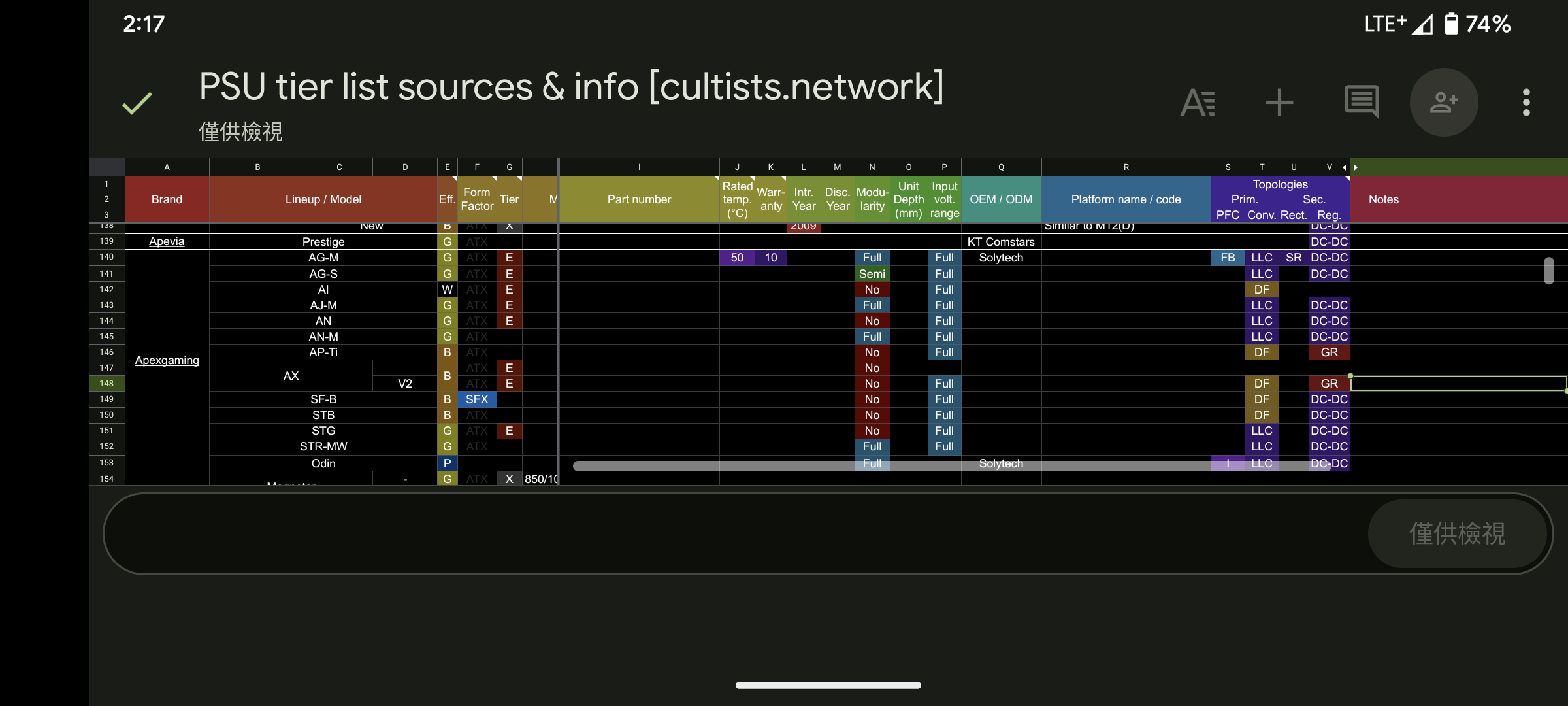Tap the Lineup / Model header cell
This screenshot has height=706, width=1568.
click(x=323, y=199)
